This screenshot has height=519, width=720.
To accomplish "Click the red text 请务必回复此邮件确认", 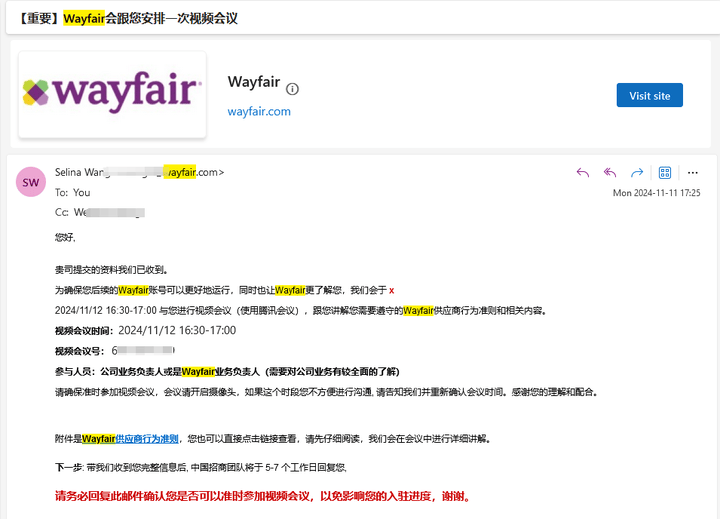I will click(x=262, y=496).
